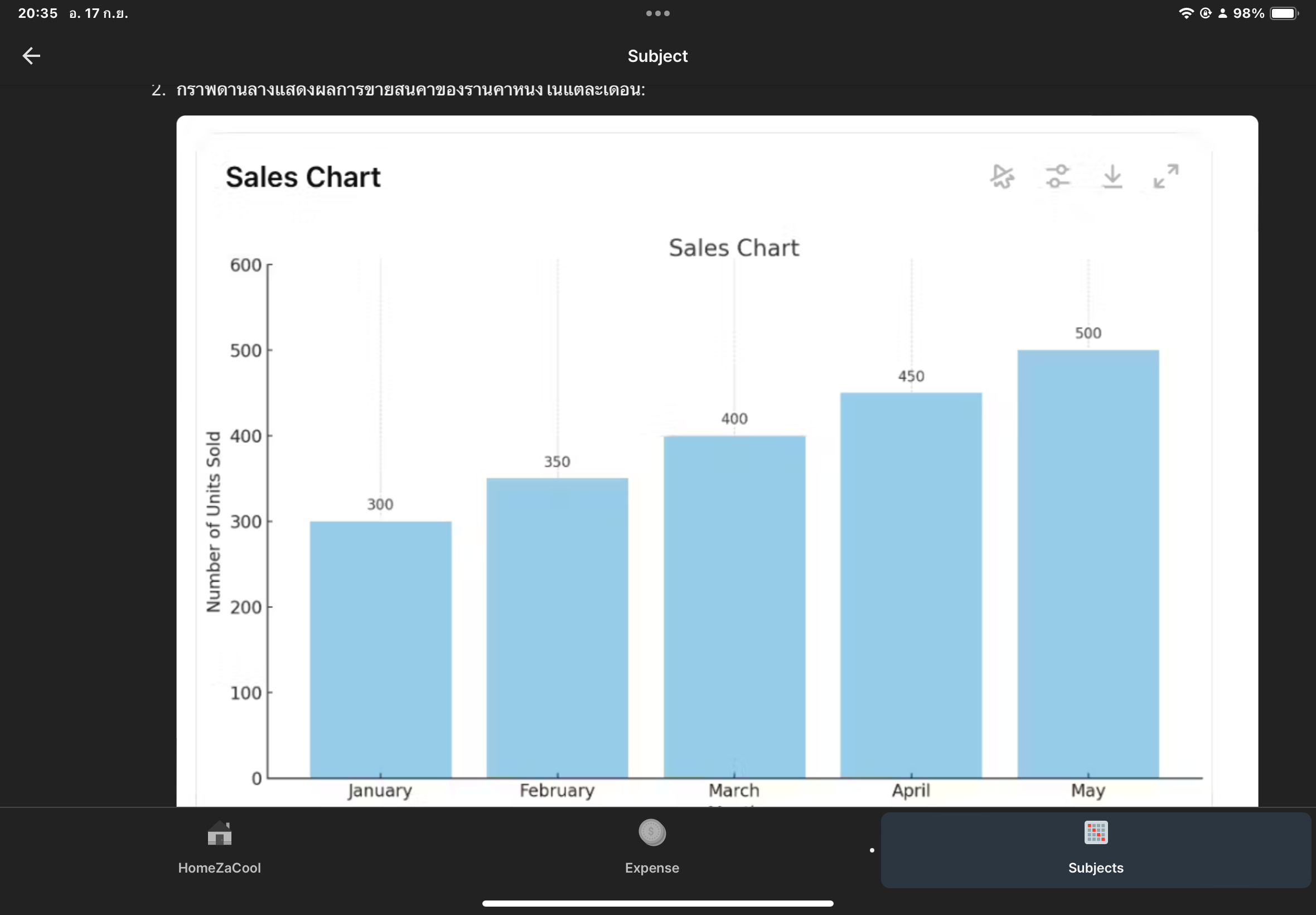Select the March sales bar

pos(734,606)
